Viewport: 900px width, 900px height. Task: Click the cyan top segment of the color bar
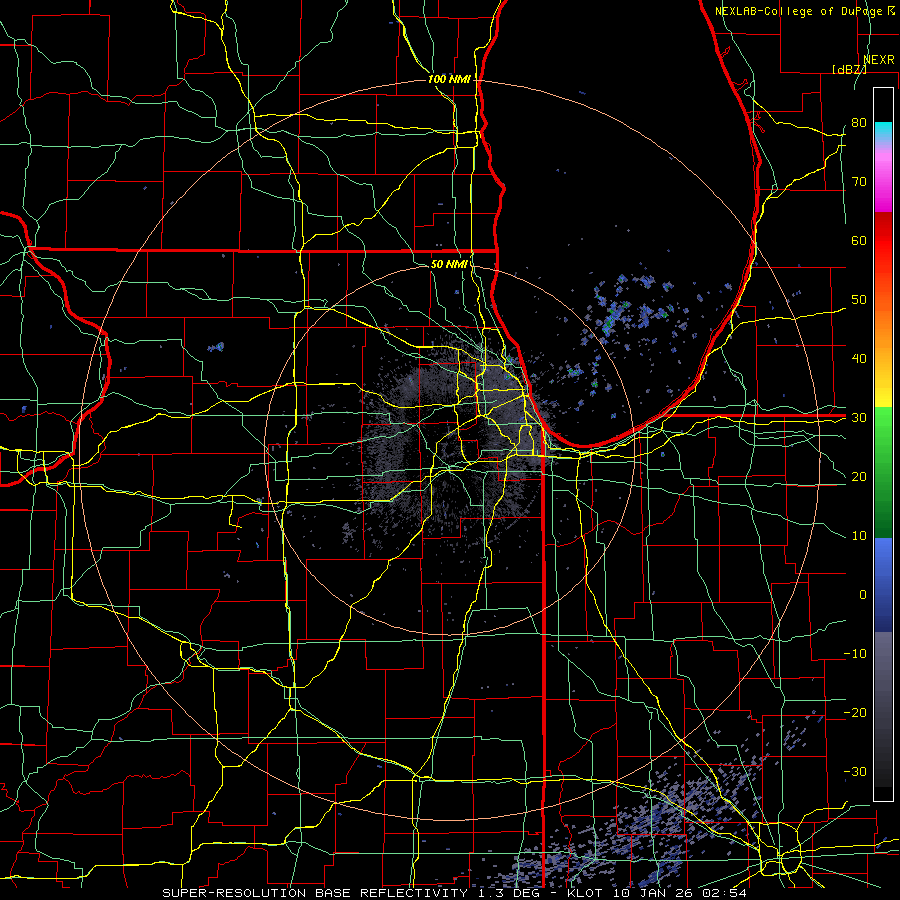pyautogui.click(x=883, y=132)
